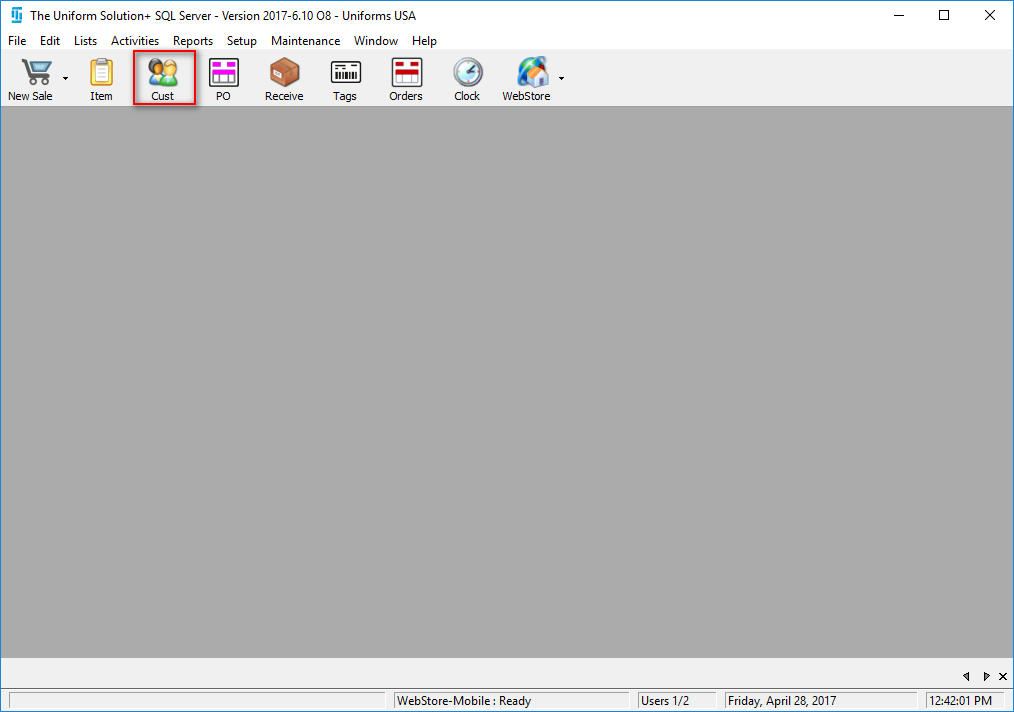Click the left arrow in bottom-right corner
Viewport: 1014px width, 712px height.
[x=967, y=676]
